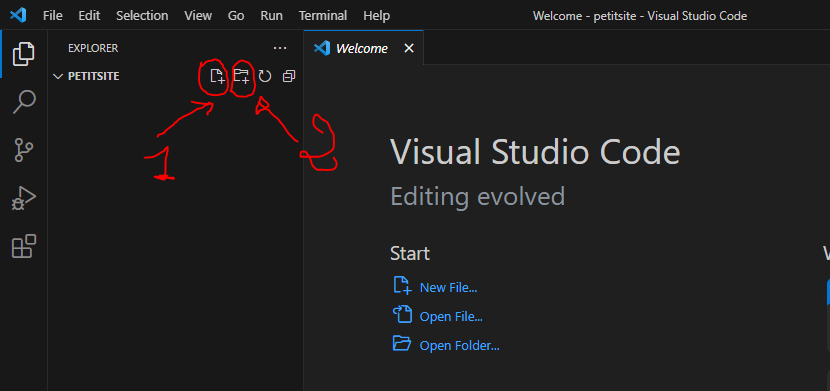Open the Help menu
Viewport: 830px width, 391px height.
[x=376, y=16]
